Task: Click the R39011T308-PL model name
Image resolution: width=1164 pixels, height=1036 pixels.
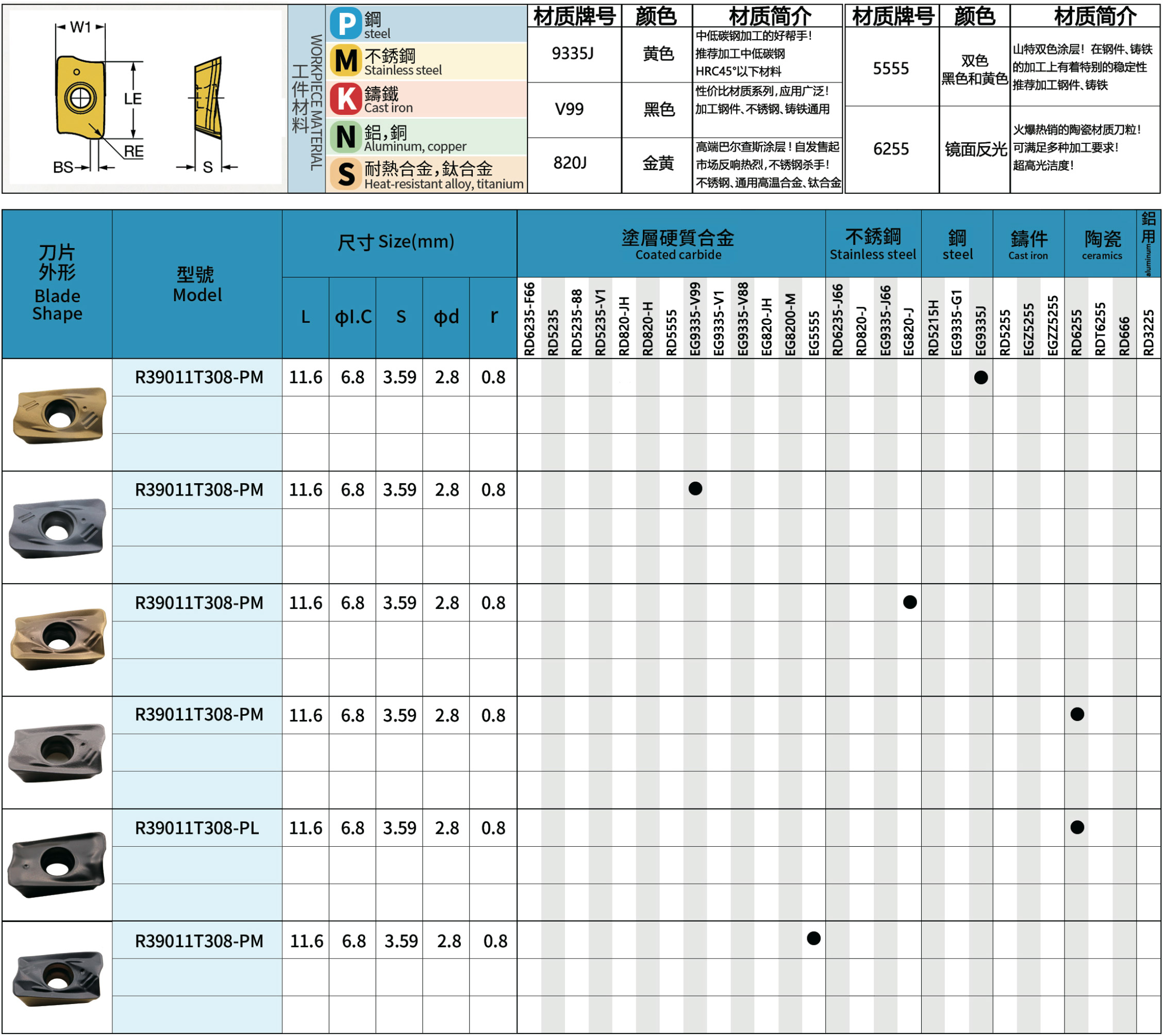Action: pos(197,828)
